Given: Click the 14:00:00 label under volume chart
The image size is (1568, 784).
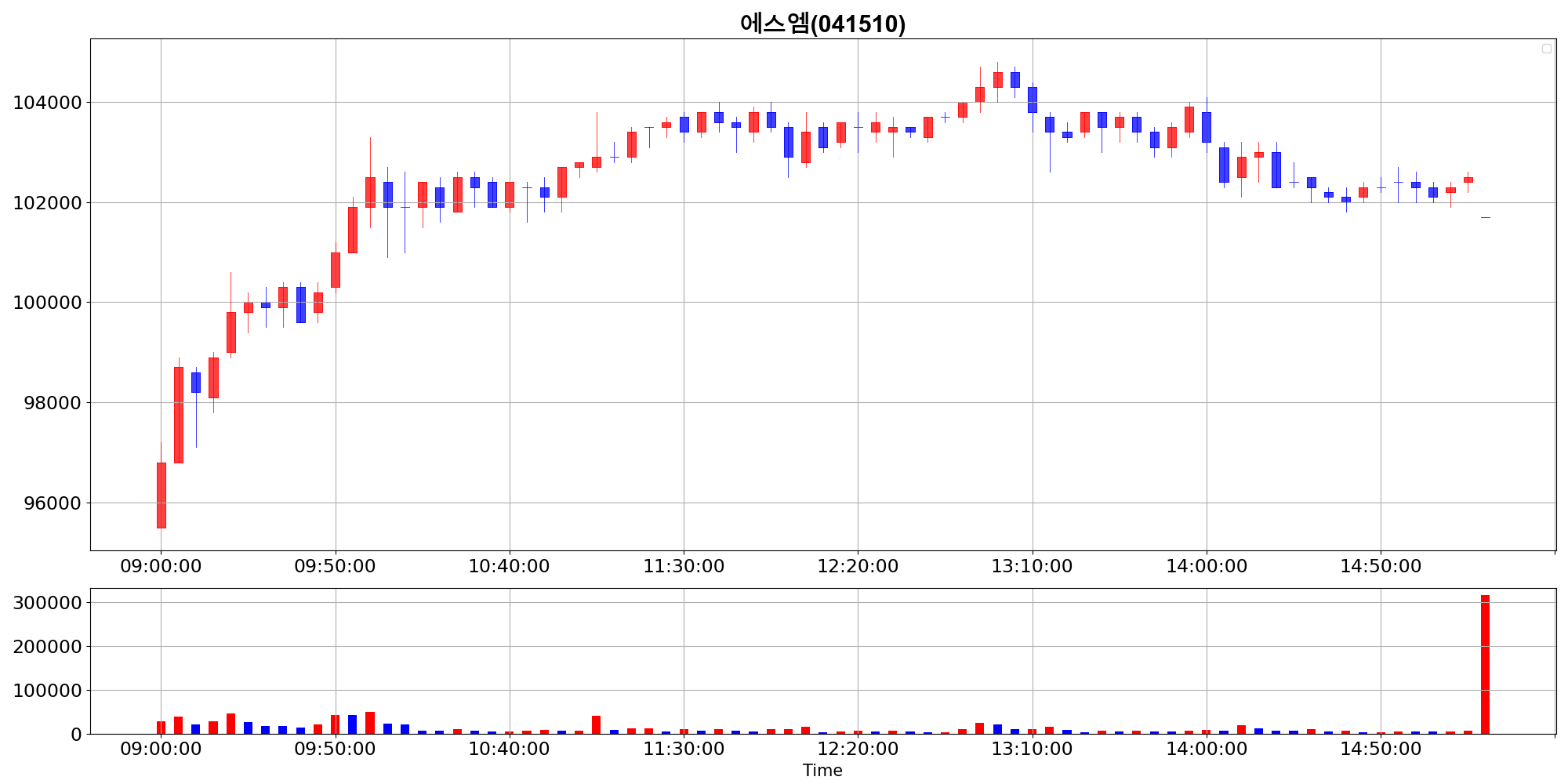Looking at the screenshot, I should pyautogui.click(x=1207, y=749).
